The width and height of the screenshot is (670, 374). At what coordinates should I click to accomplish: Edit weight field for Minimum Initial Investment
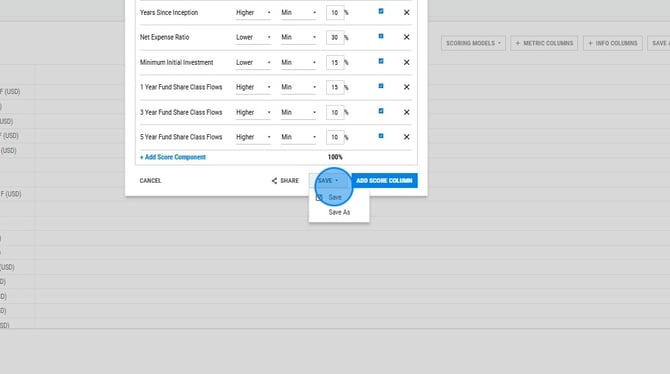[335, 62]
